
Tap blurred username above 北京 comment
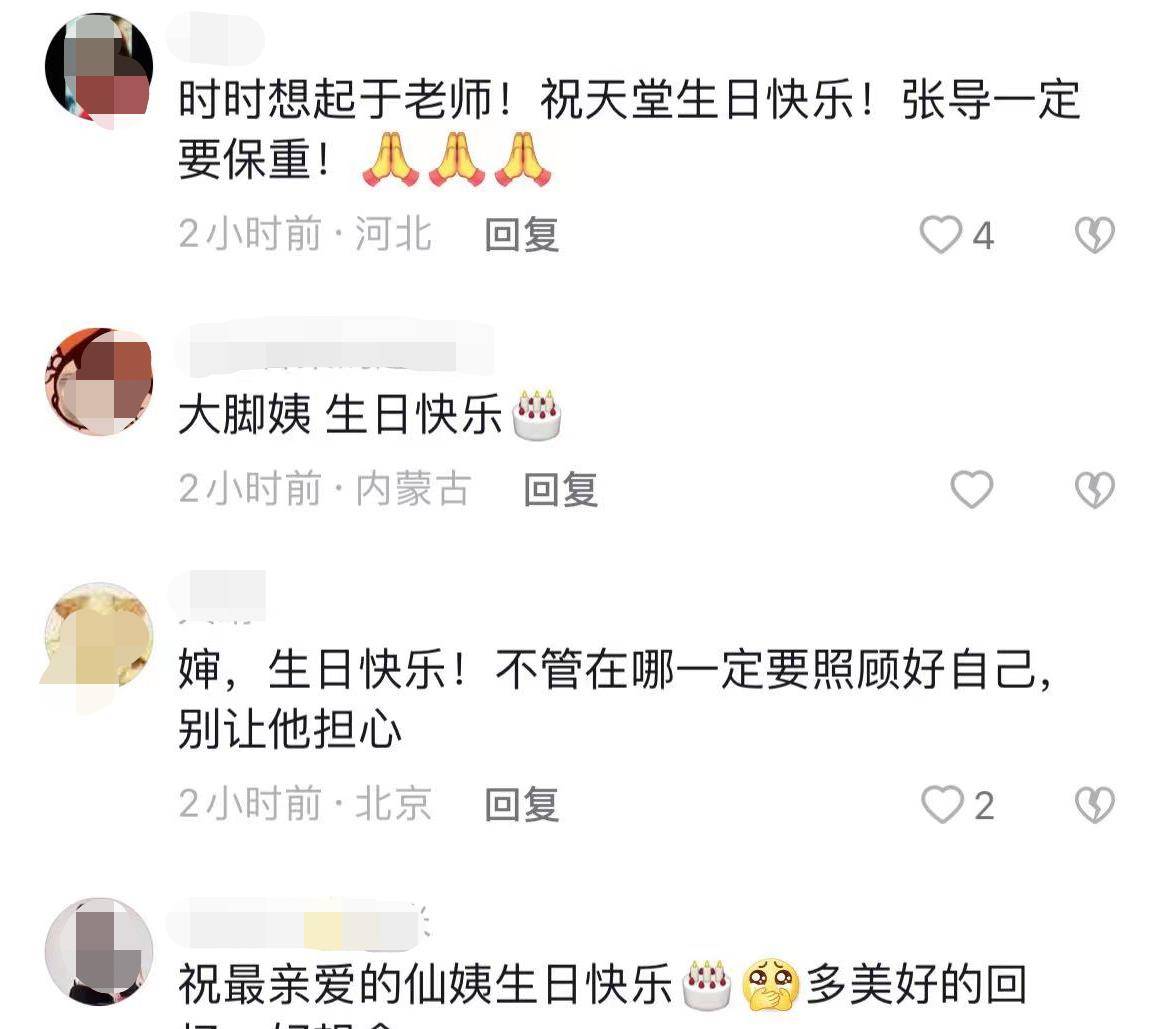point(217,595)
